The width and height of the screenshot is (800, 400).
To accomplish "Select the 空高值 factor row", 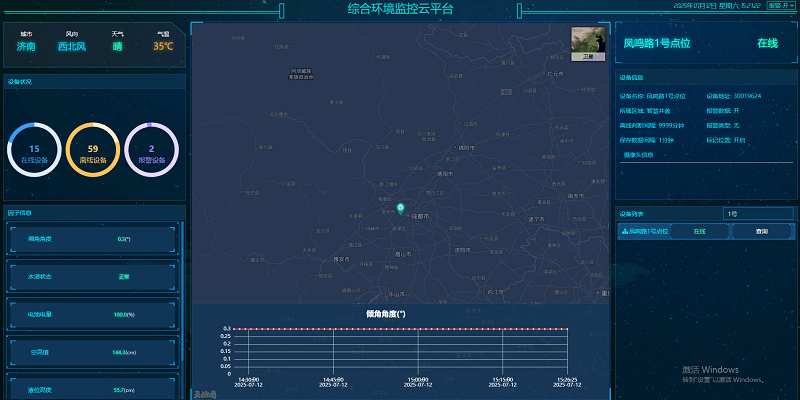I will [x=93, y=352].
